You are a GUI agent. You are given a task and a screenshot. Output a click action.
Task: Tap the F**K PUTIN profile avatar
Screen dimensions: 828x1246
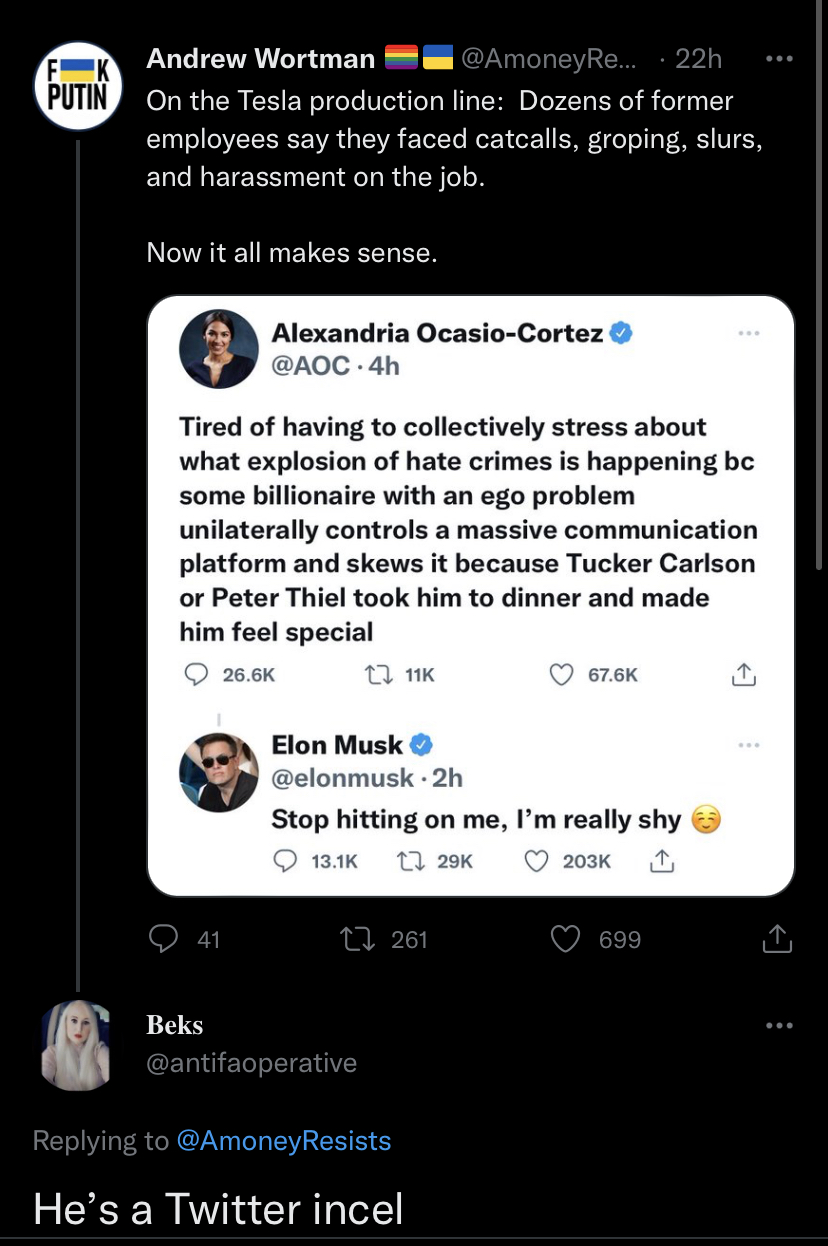78,85
